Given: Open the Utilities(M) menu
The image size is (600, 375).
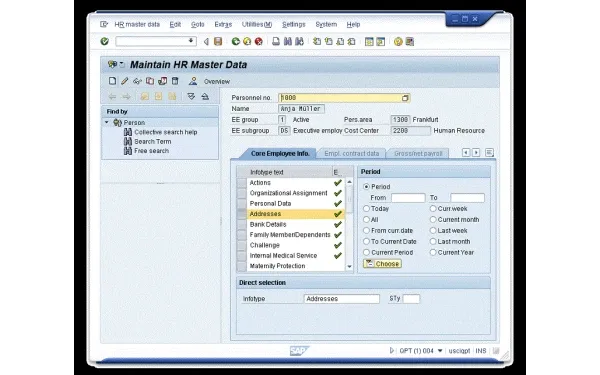Looking at the screenshot, I should click(257, 24).
